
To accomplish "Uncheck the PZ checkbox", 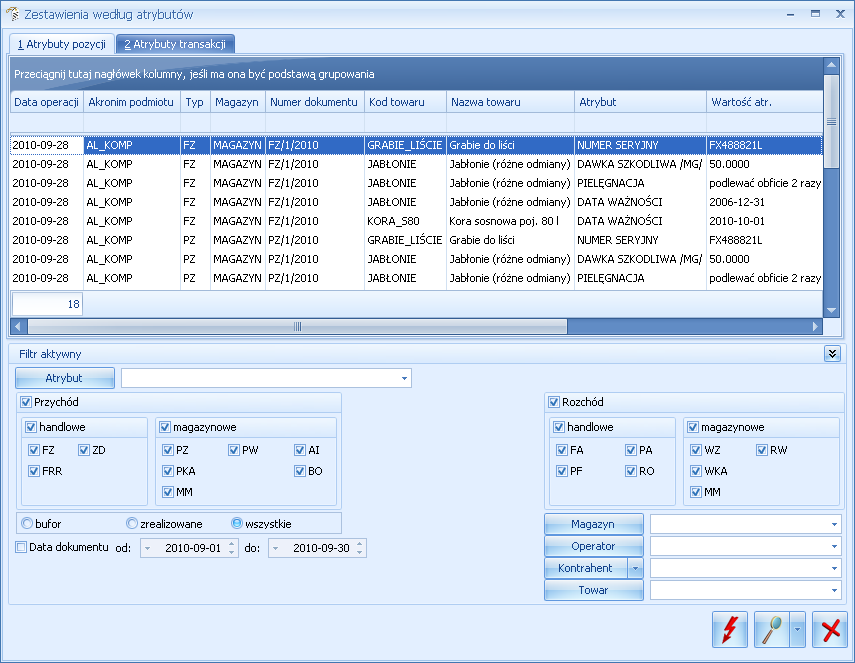I will click(168, 450).
